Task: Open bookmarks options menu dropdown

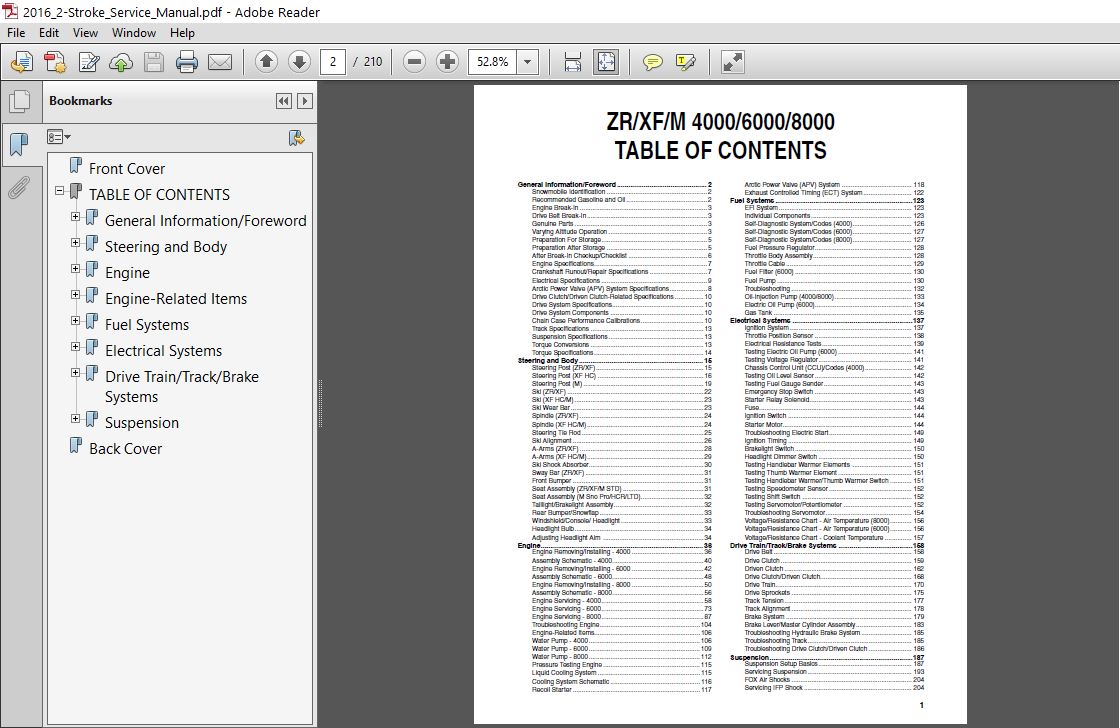Action: 59,136
